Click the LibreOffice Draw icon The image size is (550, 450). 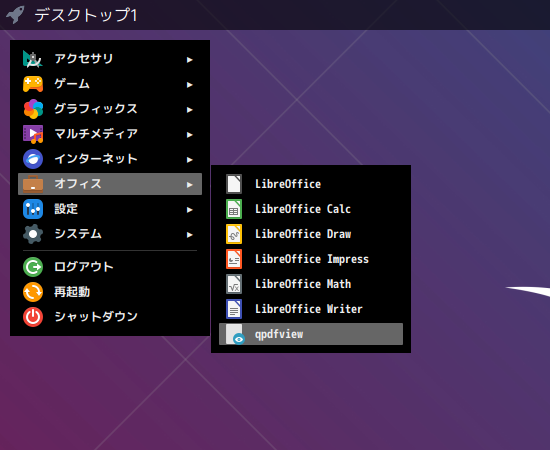pos(234,234)
